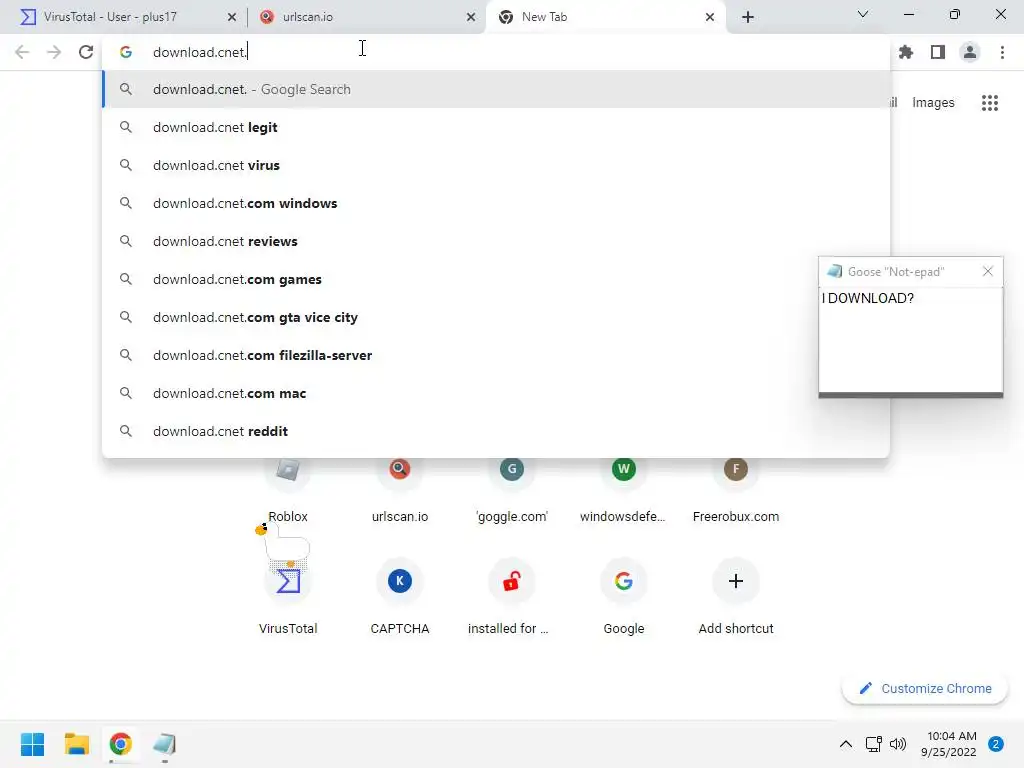This screenshot has height=768, width=1024.
Task: Open the Google apps grid icon
Action: [989, 103]
